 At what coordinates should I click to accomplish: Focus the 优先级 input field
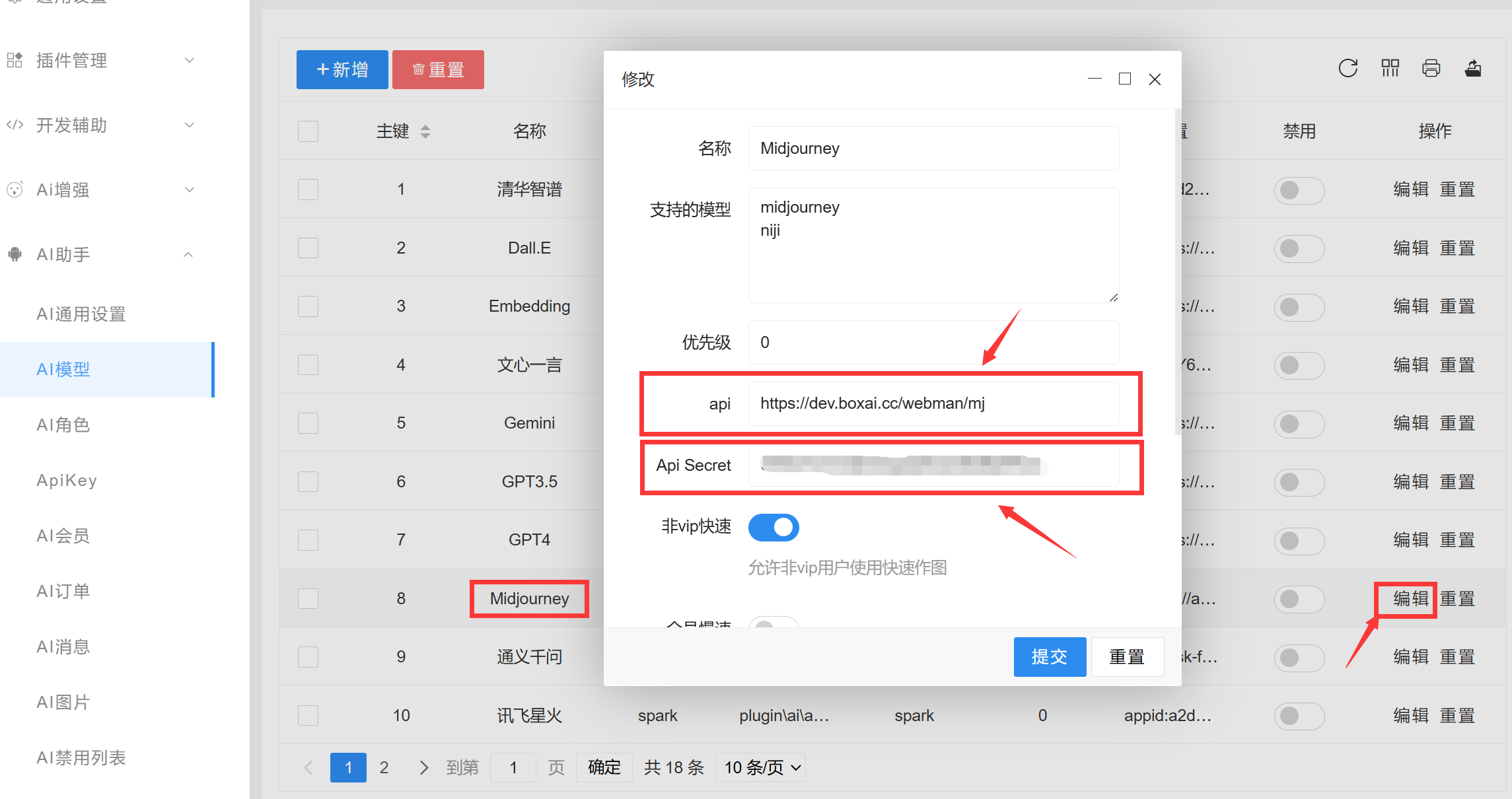click(933, 342)
